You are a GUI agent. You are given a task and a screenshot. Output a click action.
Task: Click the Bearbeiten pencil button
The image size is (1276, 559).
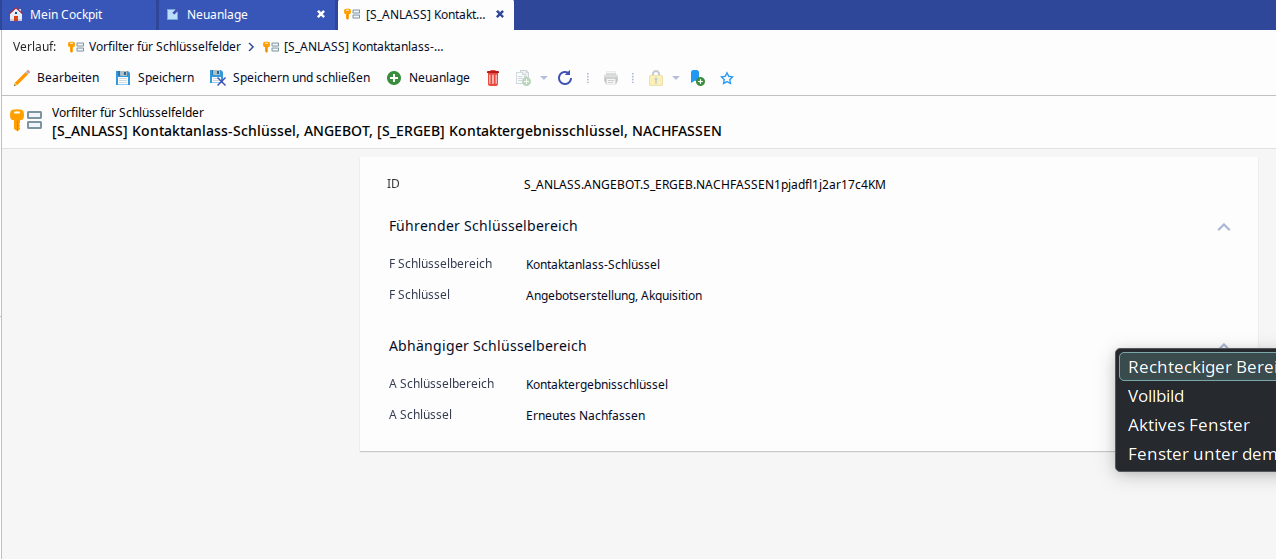coord(57,78)
